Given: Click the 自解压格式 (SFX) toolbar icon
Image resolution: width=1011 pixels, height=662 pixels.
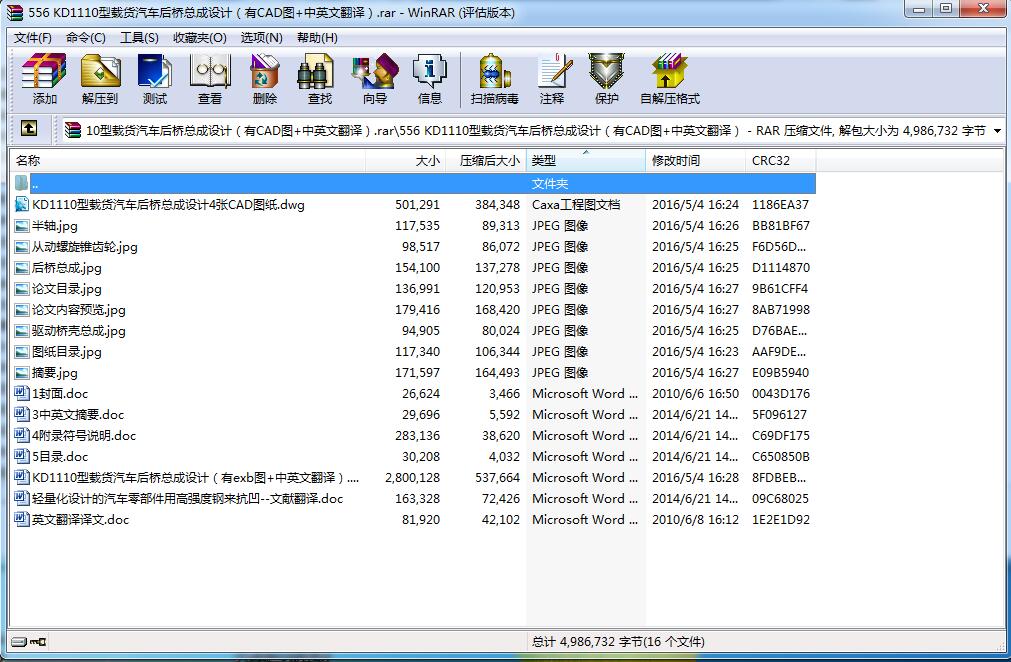Looking at the screenshot, I should point(669,71).
